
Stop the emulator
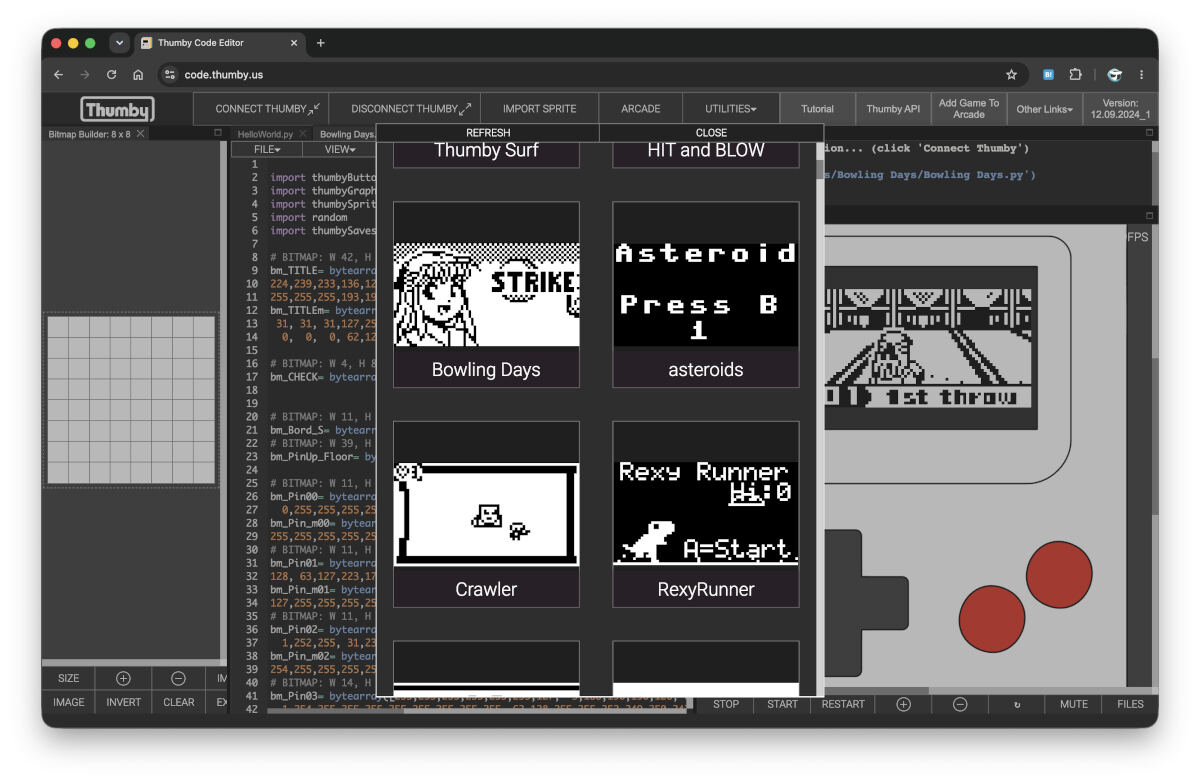726,704
